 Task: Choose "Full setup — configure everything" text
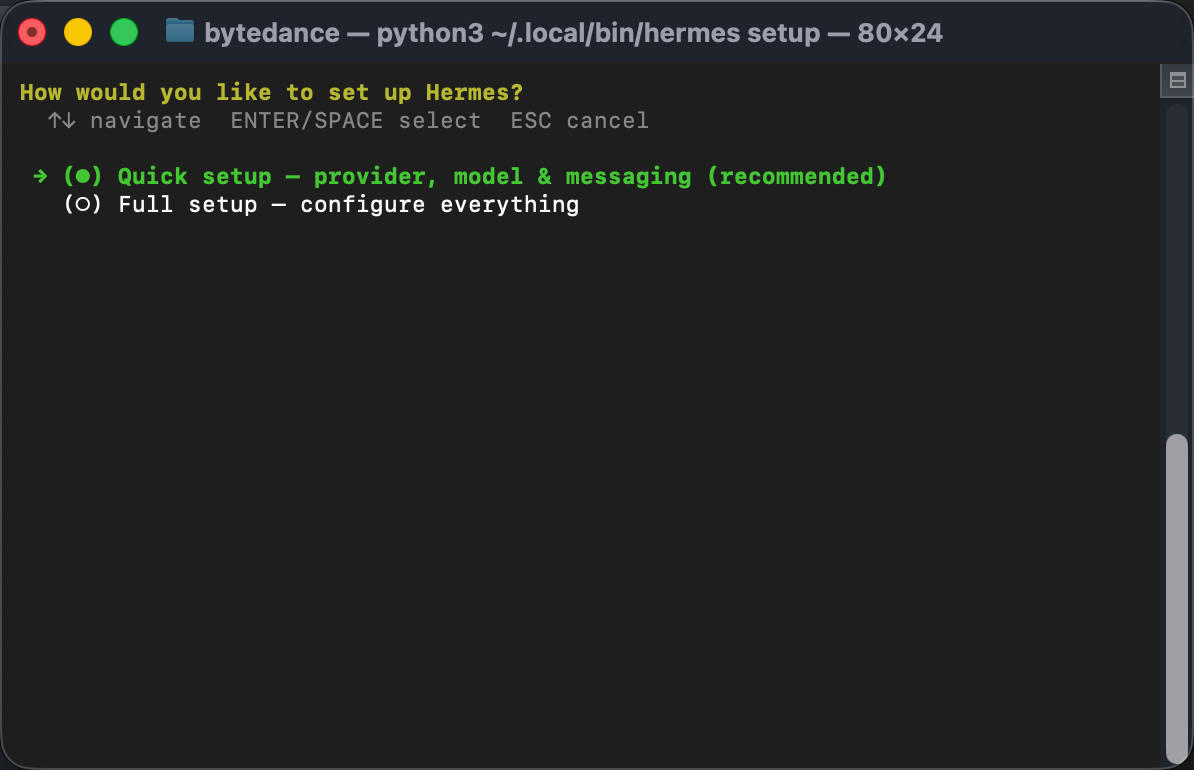(x=348, y=205)
